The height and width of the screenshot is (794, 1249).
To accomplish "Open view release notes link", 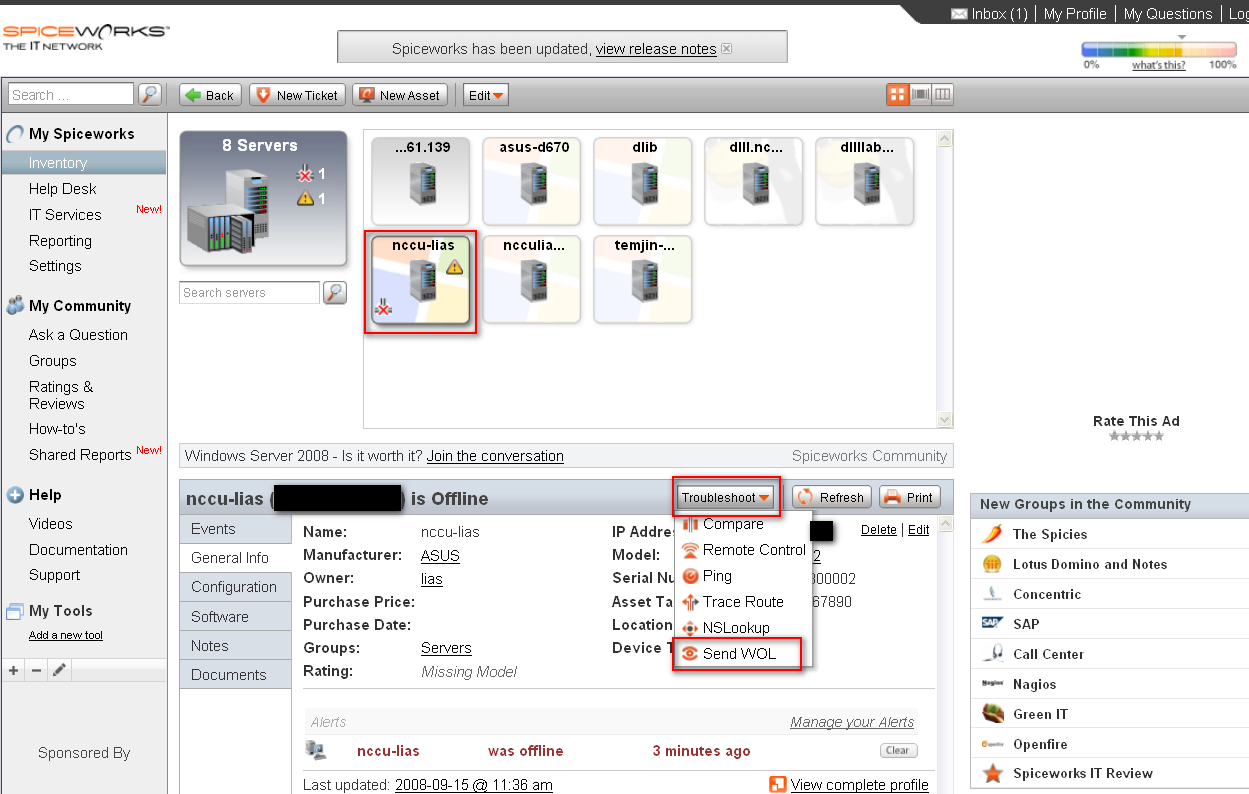I will [x=656, y=49].
